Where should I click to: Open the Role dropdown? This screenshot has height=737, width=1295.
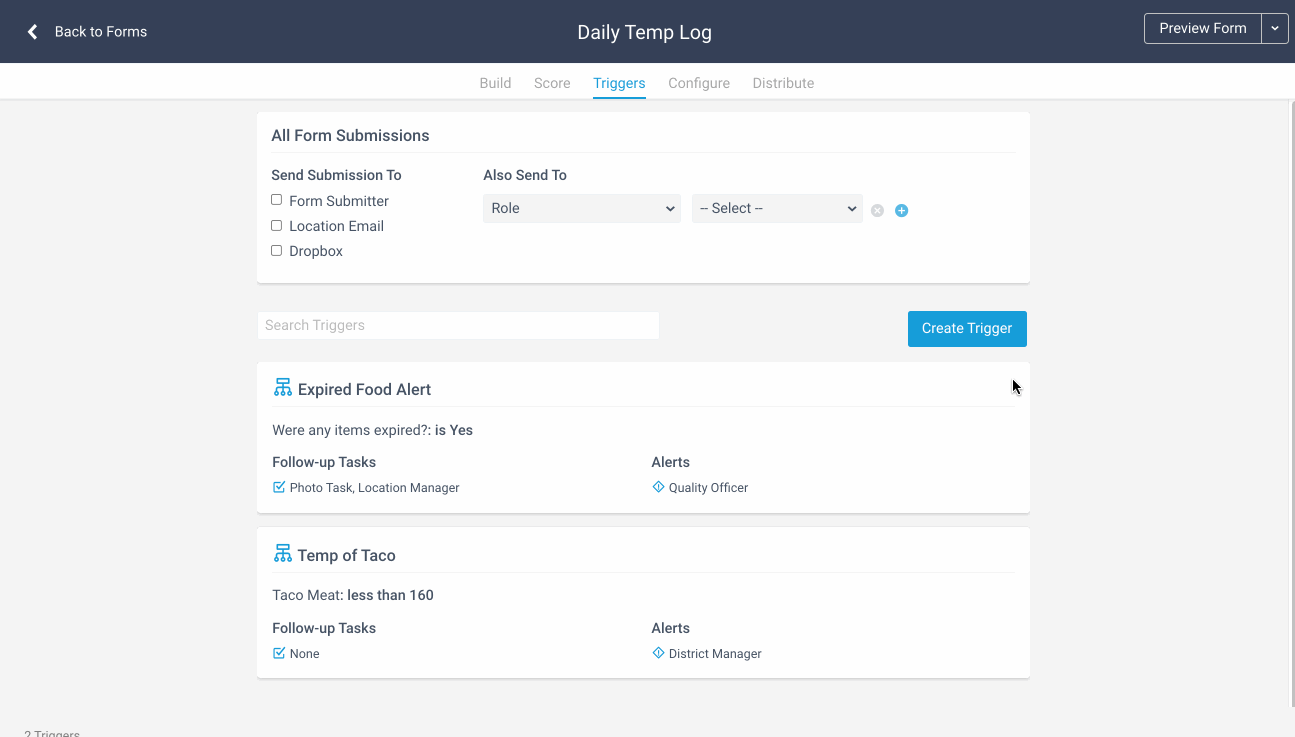[581, 208]
